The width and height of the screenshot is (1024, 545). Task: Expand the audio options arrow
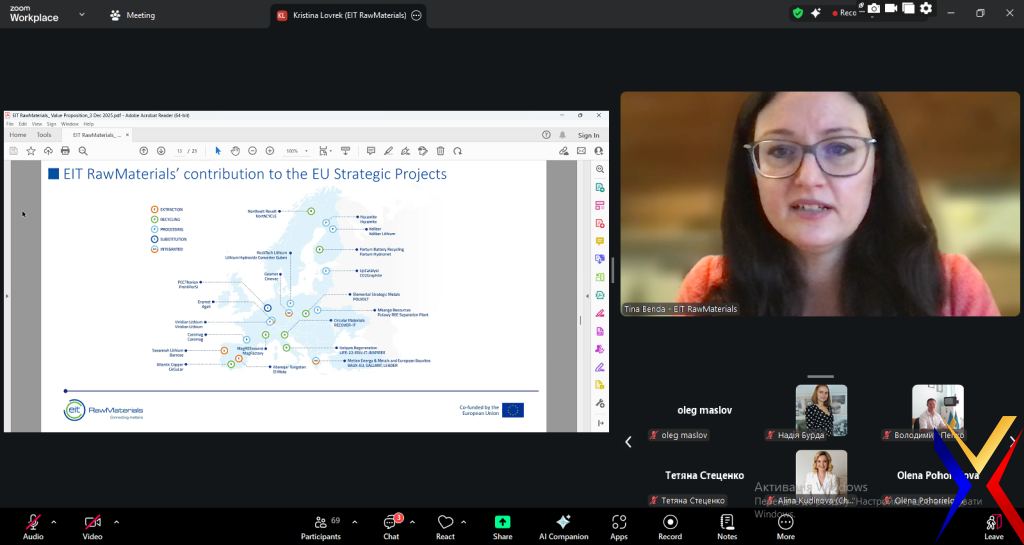coord(54,521)
